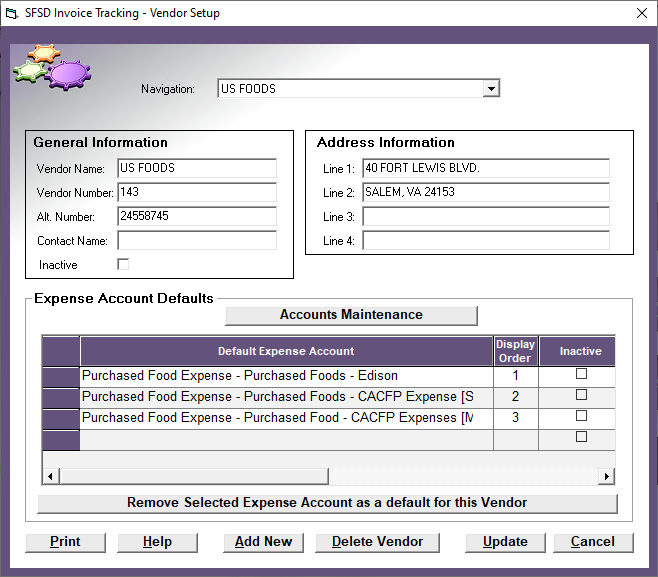Click the Add New button

263,542
